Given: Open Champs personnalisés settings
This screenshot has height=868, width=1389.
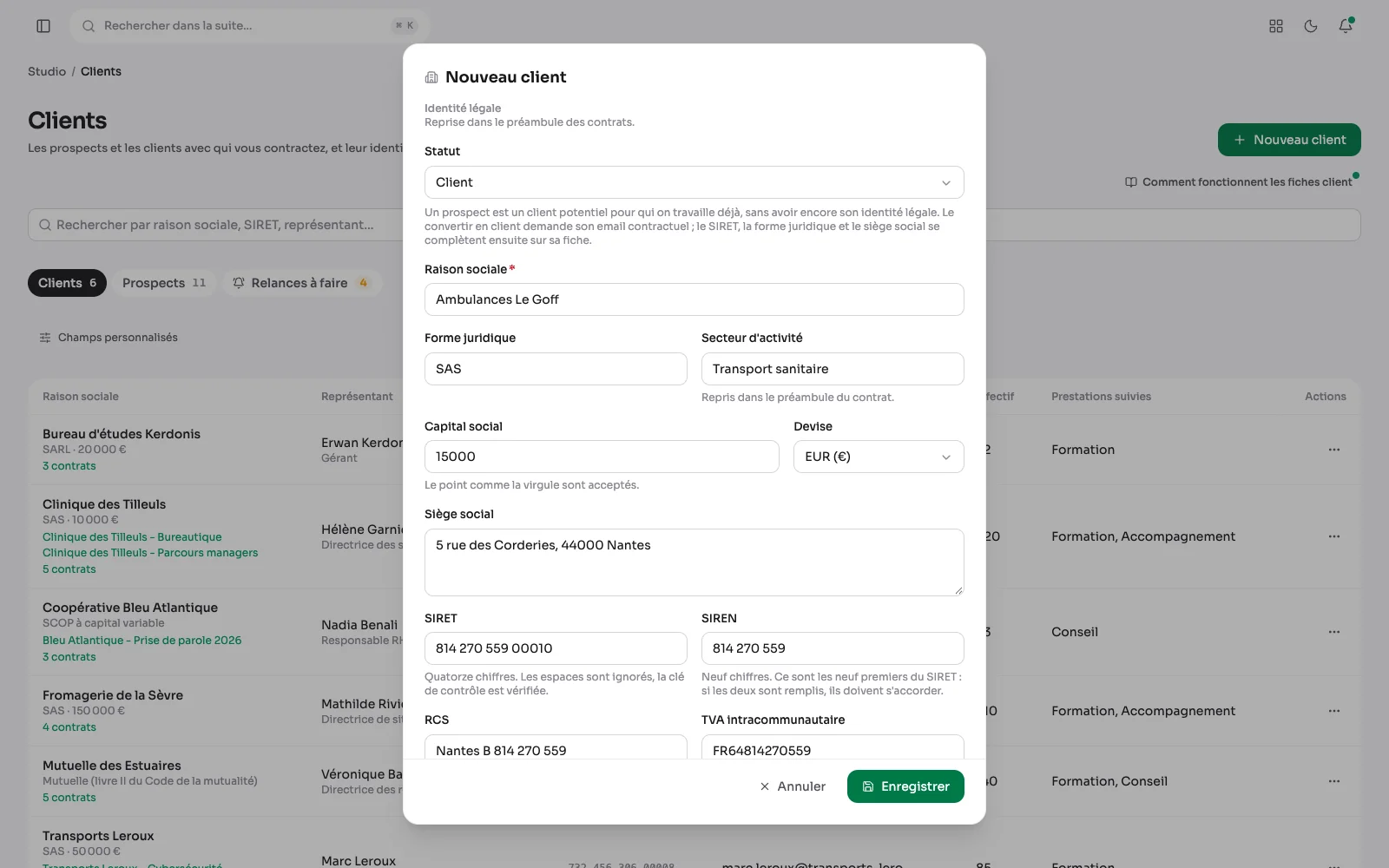Looking at the screenshot, I should pos(109,338).
